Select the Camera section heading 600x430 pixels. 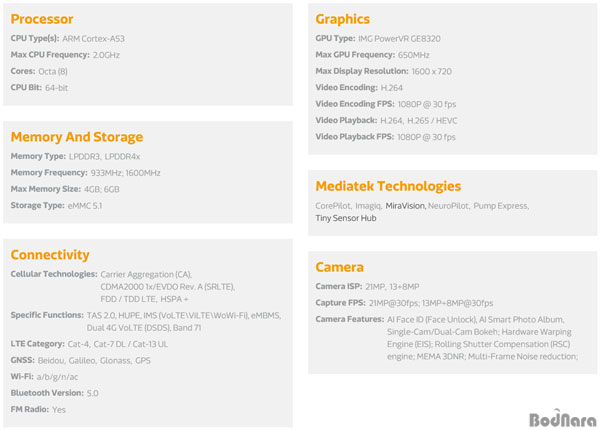[x=339, y=267]
